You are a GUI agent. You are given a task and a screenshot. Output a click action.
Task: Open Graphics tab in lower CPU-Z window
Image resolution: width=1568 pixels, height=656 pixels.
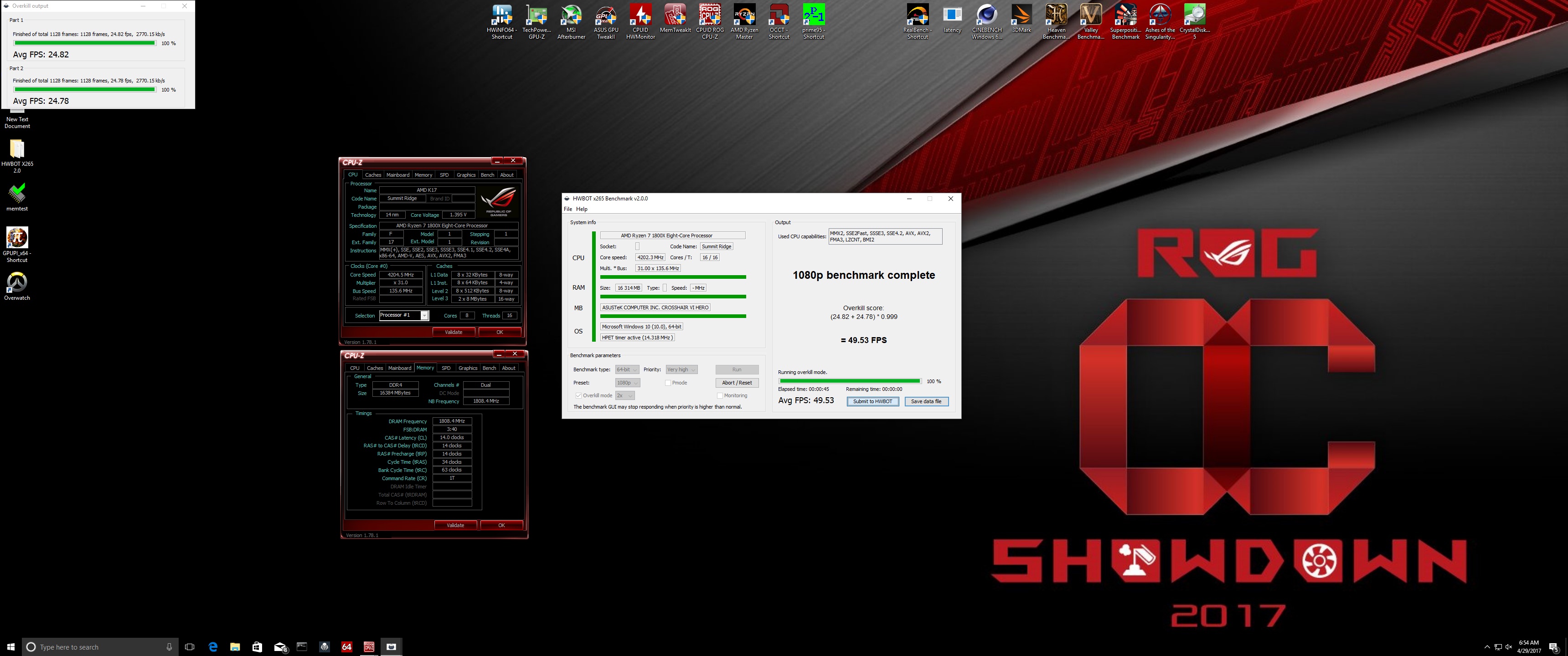pos(468,368)
